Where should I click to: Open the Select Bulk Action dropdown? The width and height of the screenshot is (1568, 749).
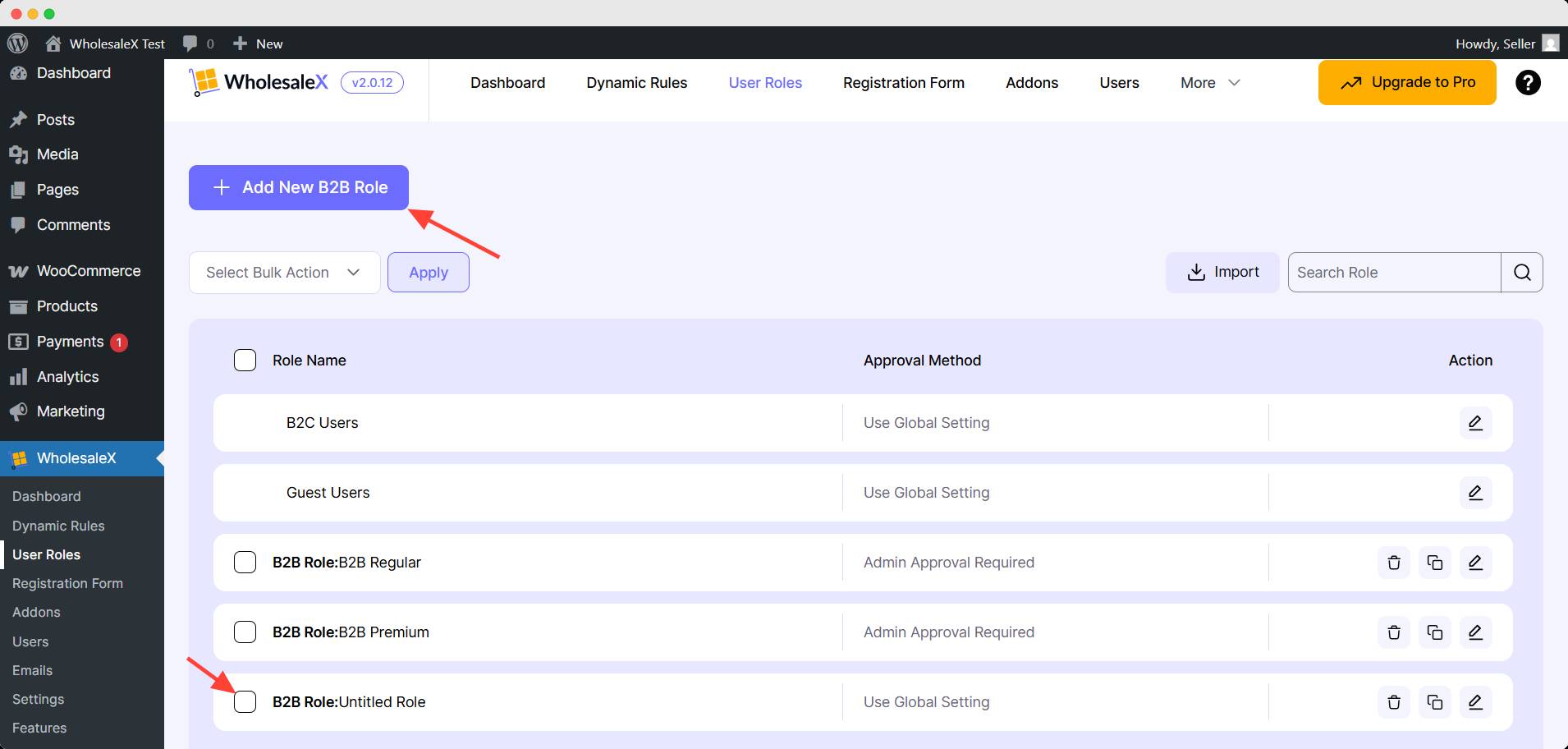pyautogui.click(x=284, y=273)
